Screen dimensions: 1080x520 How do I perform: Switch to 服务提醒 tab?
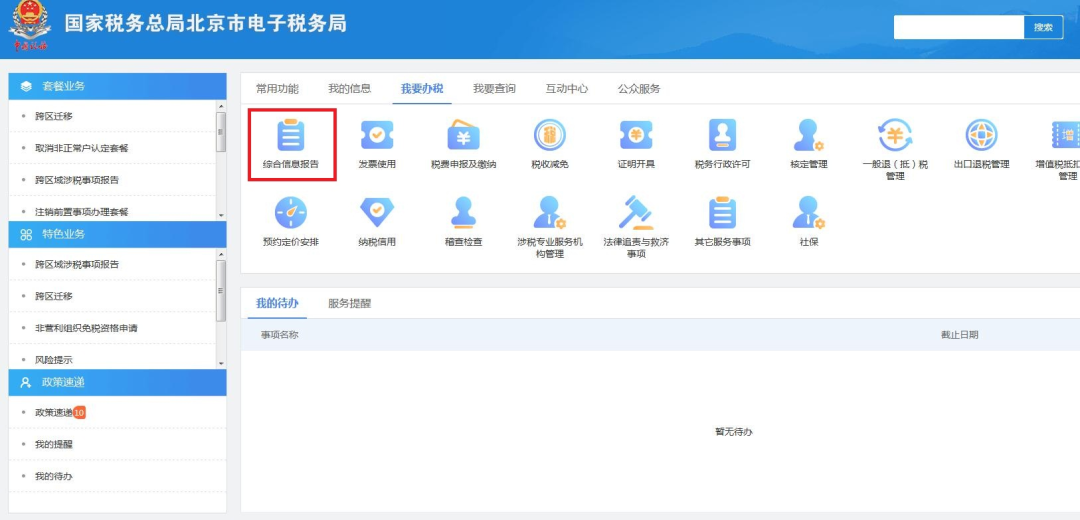(350, 303)
